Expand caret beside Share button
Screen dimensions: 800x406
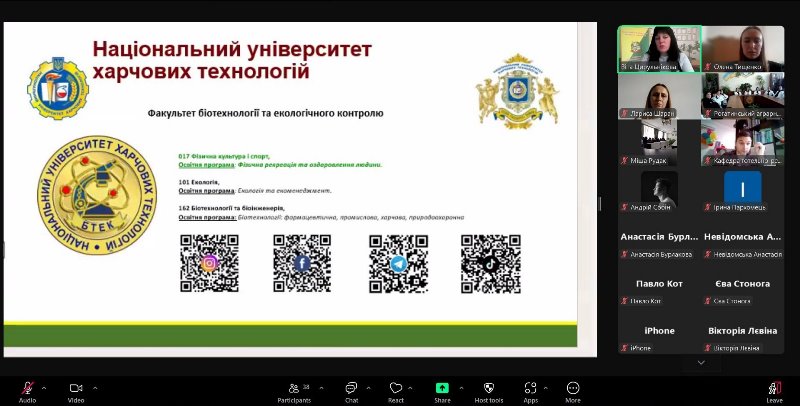461,388
